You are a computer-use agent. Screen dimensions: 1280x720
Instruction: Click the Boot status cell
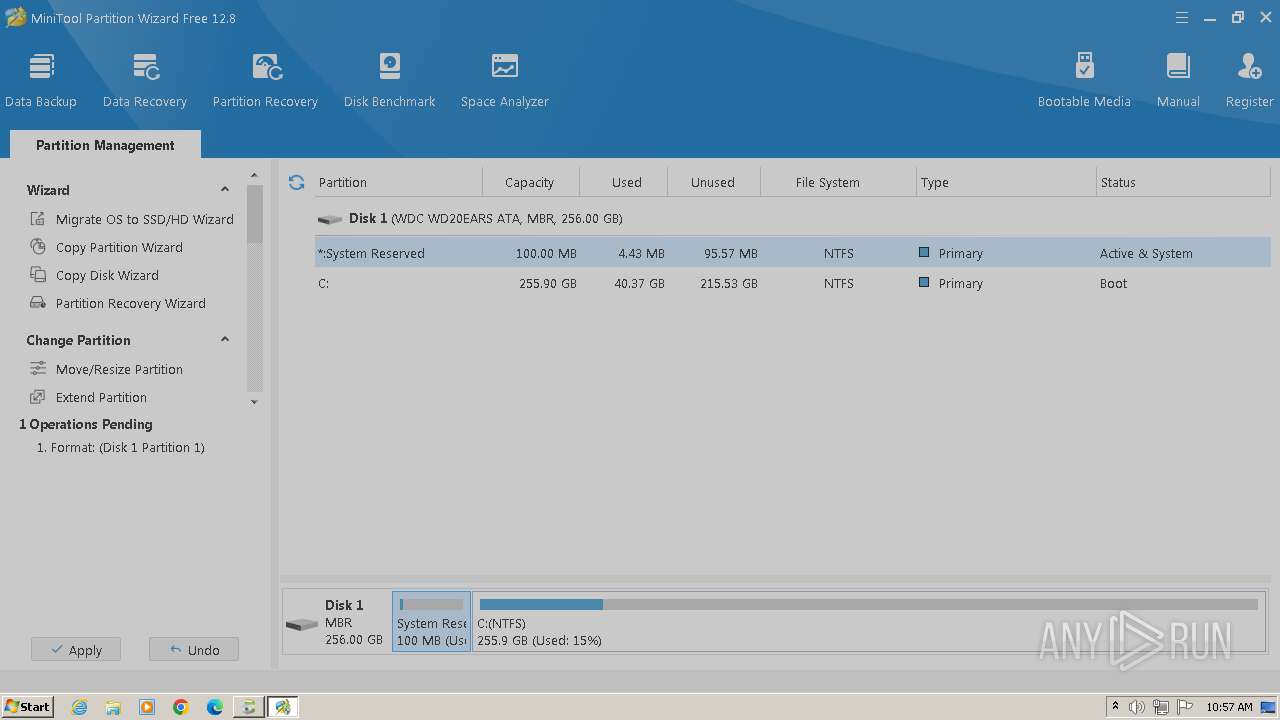[1113, 283]
